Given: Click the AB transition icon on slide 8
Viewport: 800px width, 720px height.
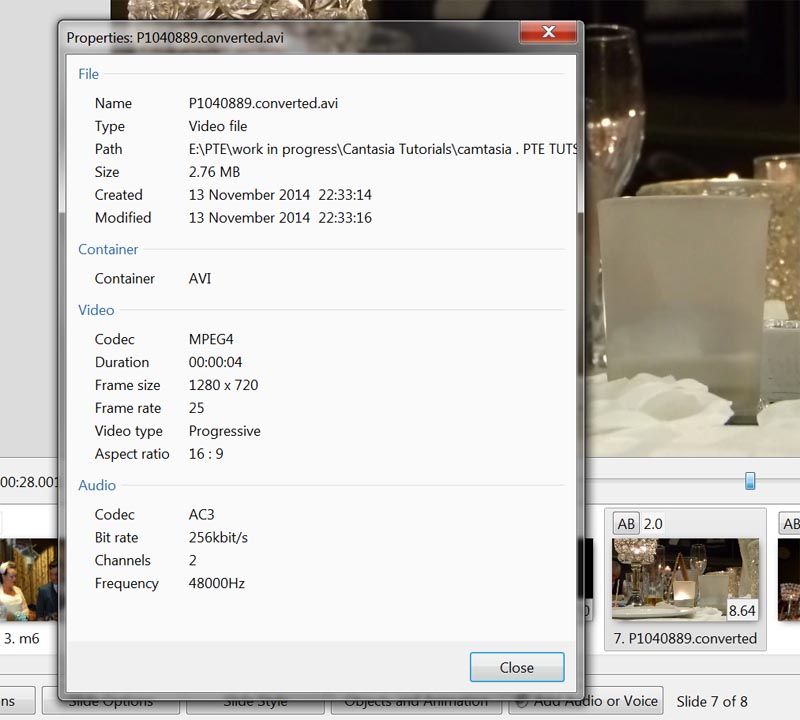Looking at the screenshot, I should (x=790, y=524).
